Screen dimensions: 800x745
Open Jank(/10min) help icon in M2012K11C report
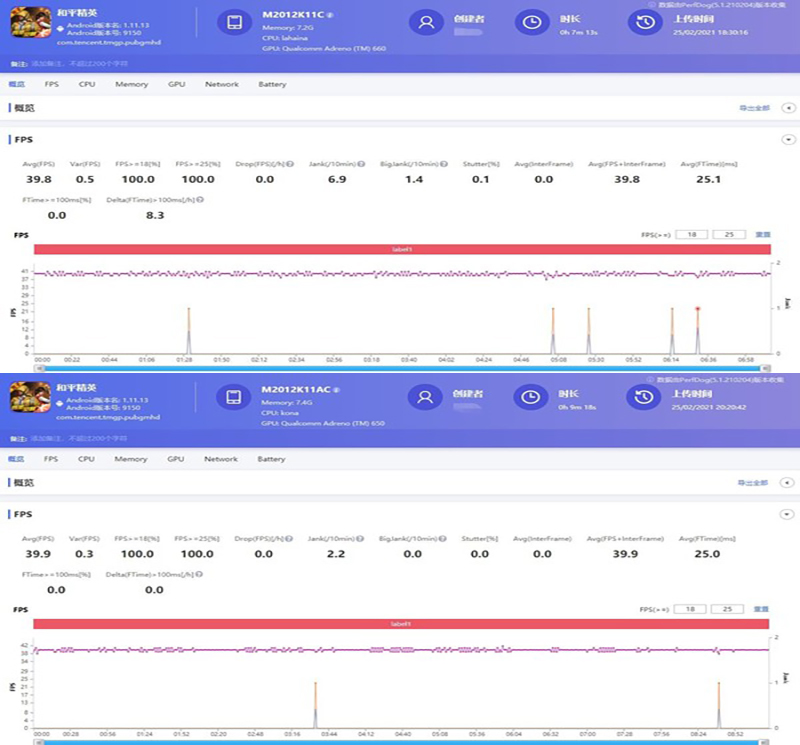point(361,164)
